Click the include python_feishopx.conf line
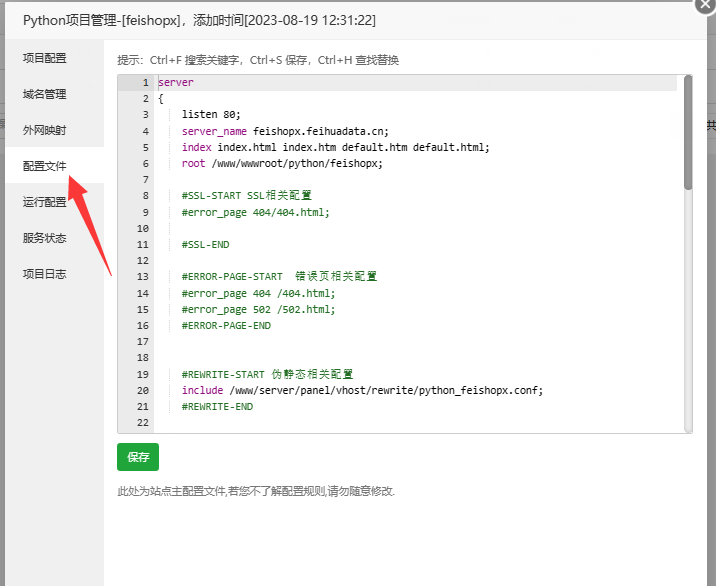The width and height of the screenshot is (716, 586). (x=362, y=391)
